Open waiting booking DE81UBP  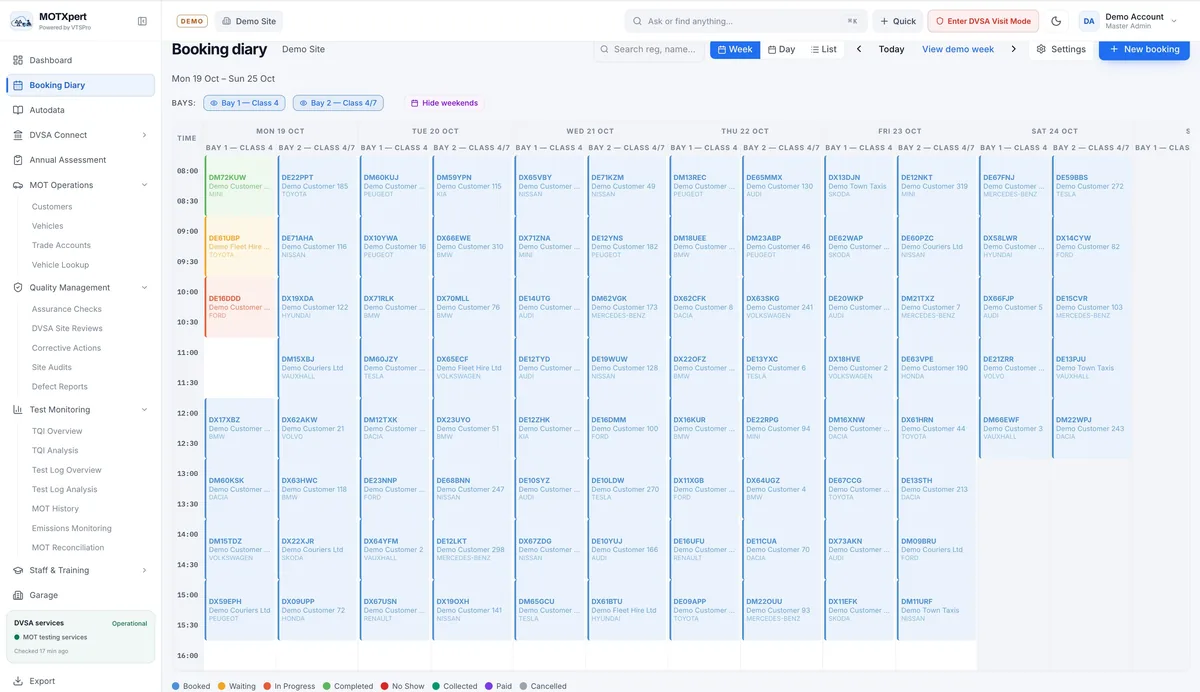click(x=240, y=246)
